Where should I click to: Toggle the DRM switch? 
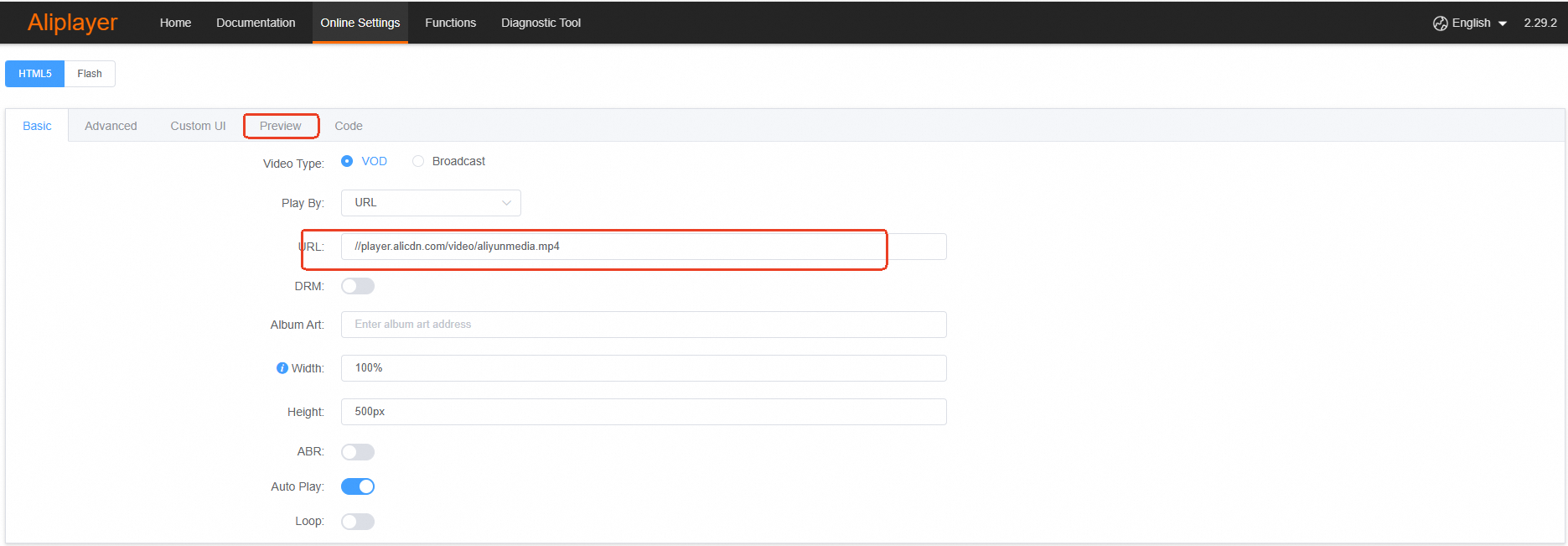coord(358,286)
